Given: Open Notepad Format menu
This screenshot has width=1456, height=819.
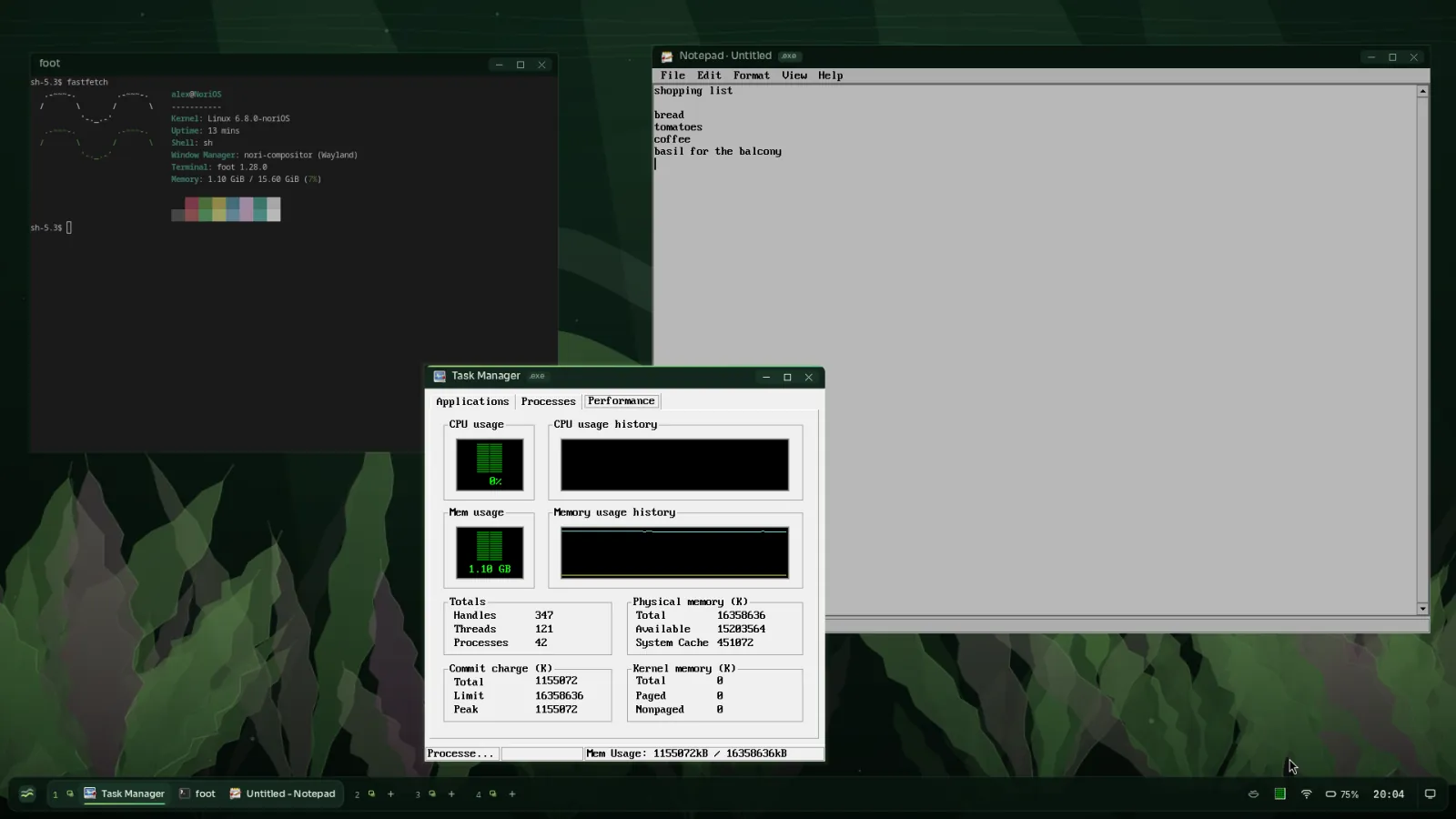Looking at the screenshot, I should point(752,76).
